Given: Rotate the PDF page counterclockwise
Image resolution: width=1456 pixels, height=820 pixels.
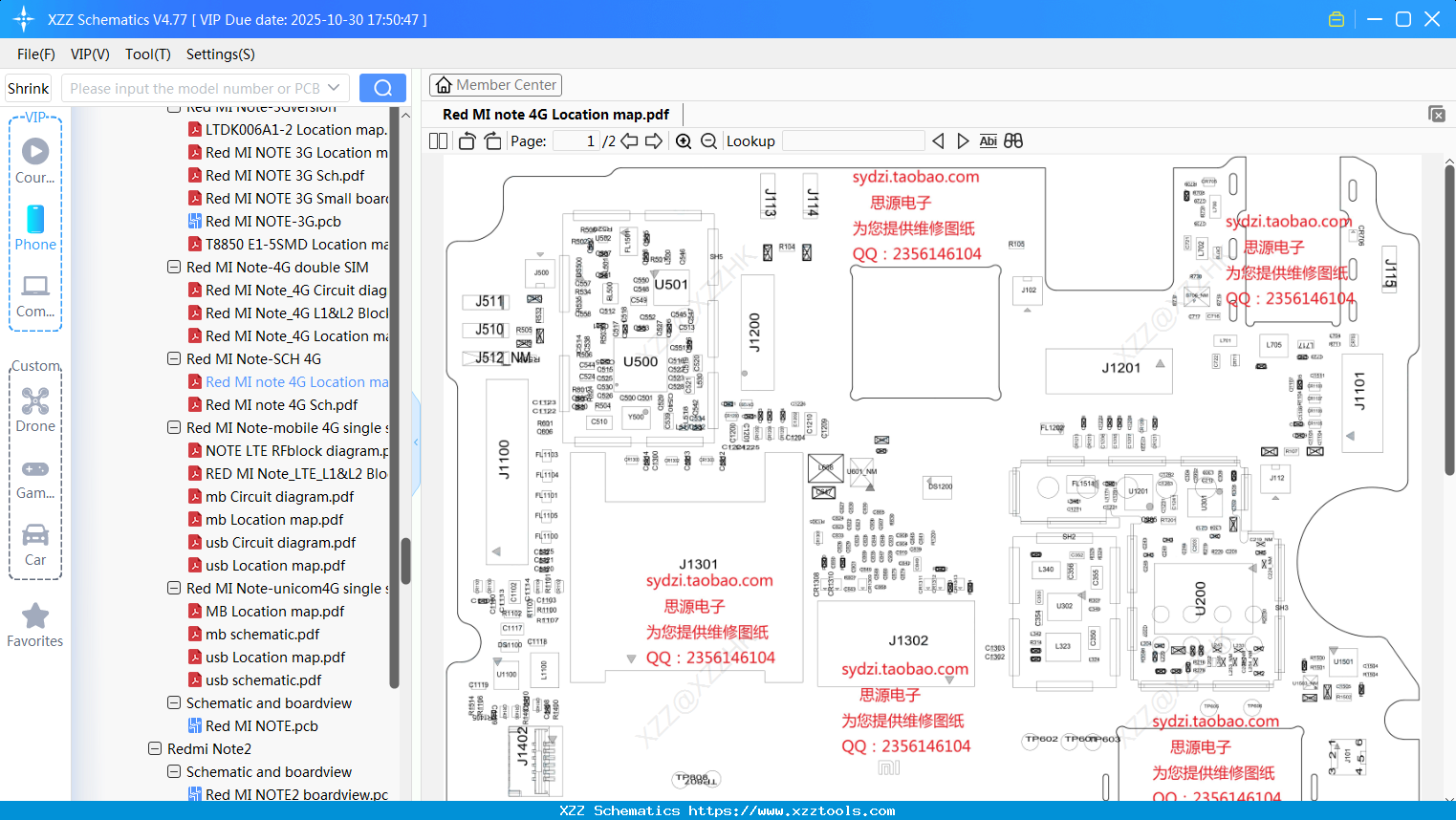Looking at the screenshot, I should 466,140.
